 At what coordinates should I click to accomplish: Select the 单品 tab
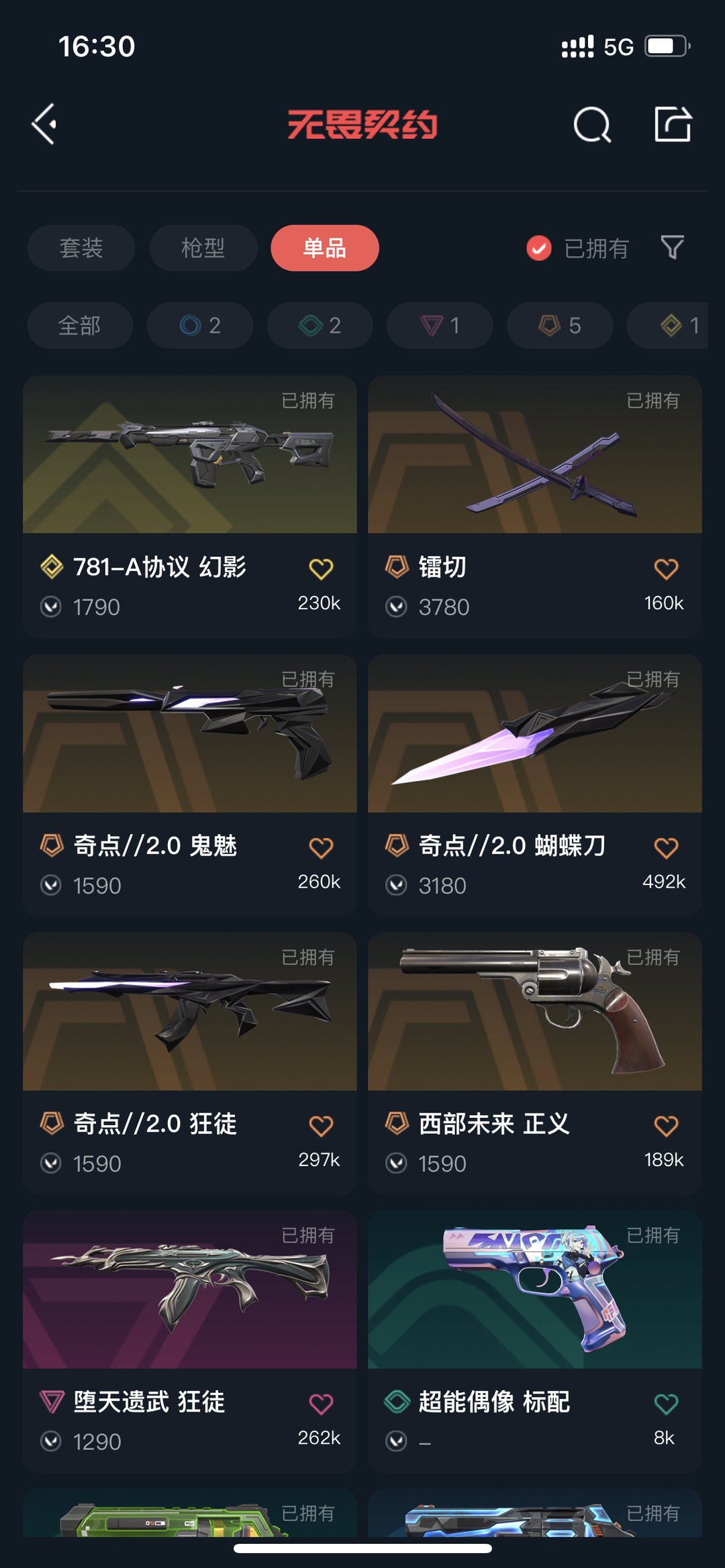(325, 248)
